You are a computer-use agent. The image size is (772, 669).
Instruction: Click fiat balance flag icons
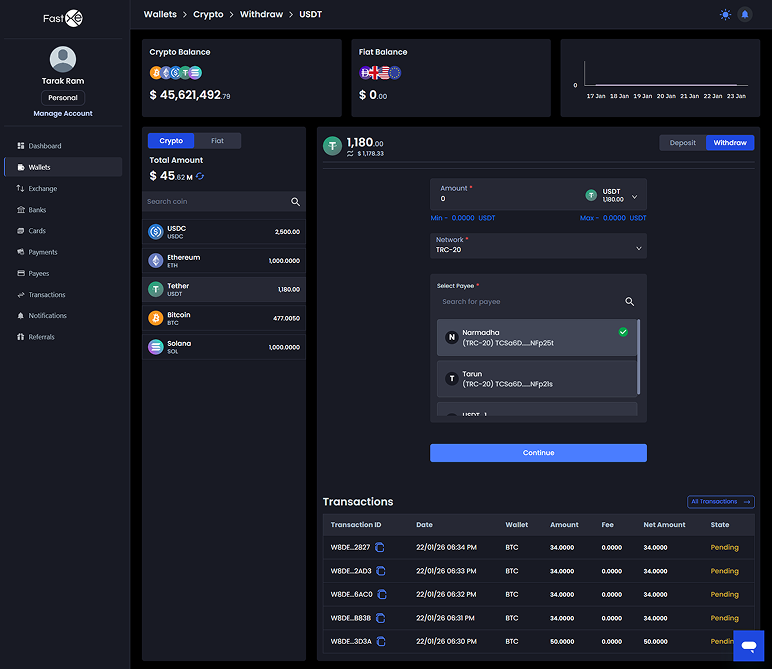[x=380, y=73]
